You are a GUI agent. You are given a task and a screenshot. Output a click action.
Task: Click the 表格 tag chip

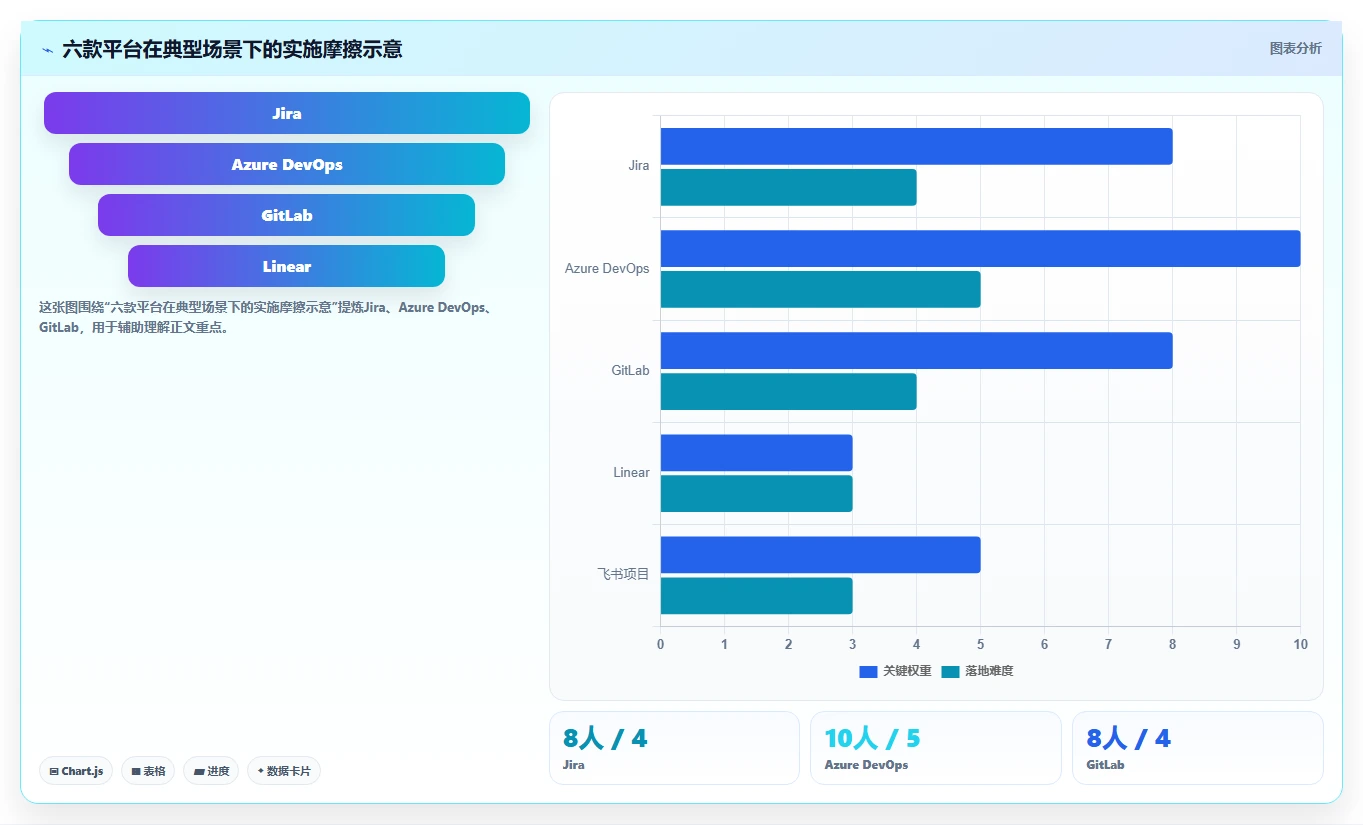point(148,771)
